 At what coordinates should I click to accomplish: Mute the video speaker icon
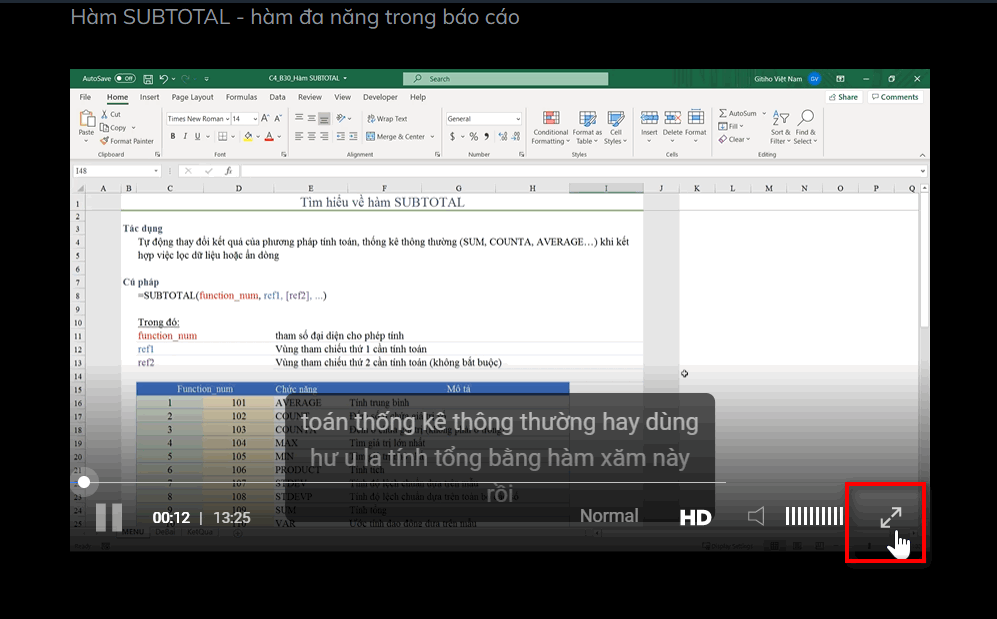[757, 516]
